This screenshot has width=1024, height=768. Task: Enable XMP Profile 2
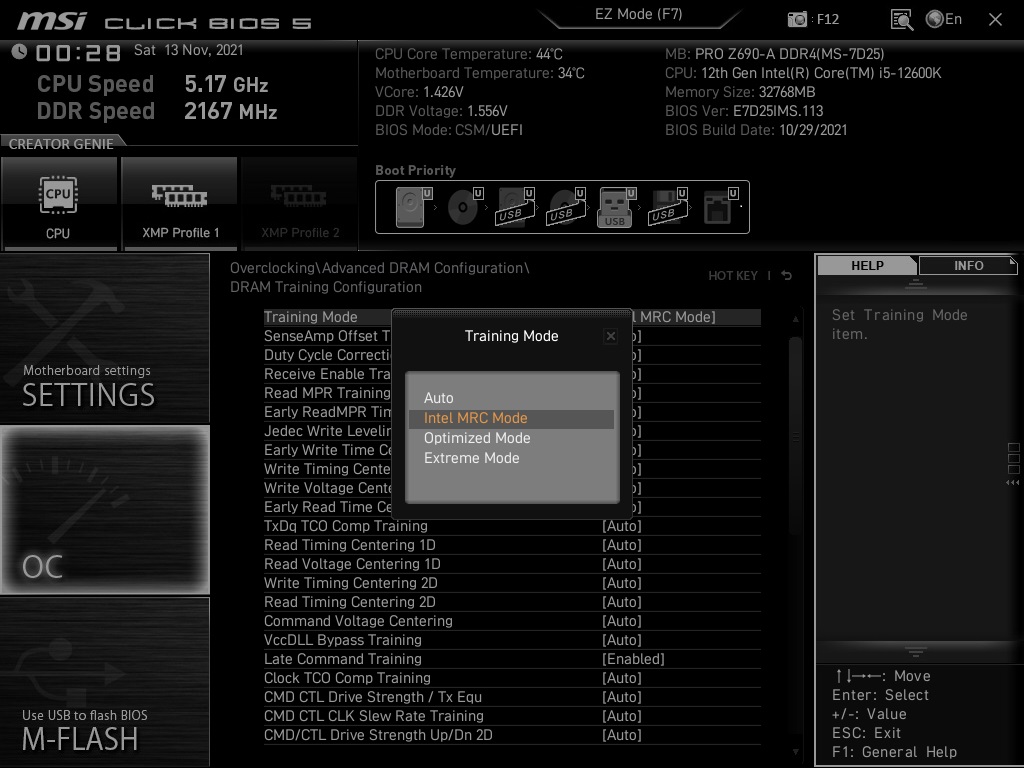click(x=299, y=204)
